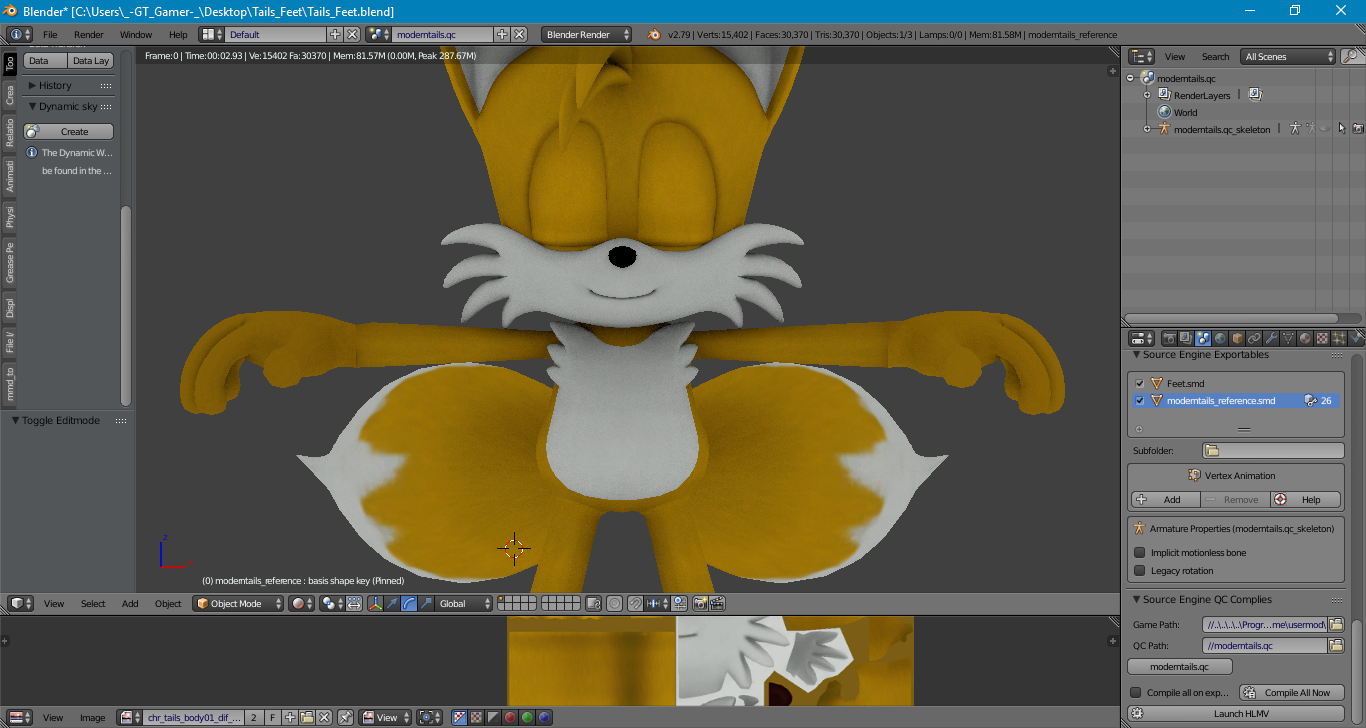Expand the History panel
Screen dimensions: 1366x728
click(x=55, y=86)
